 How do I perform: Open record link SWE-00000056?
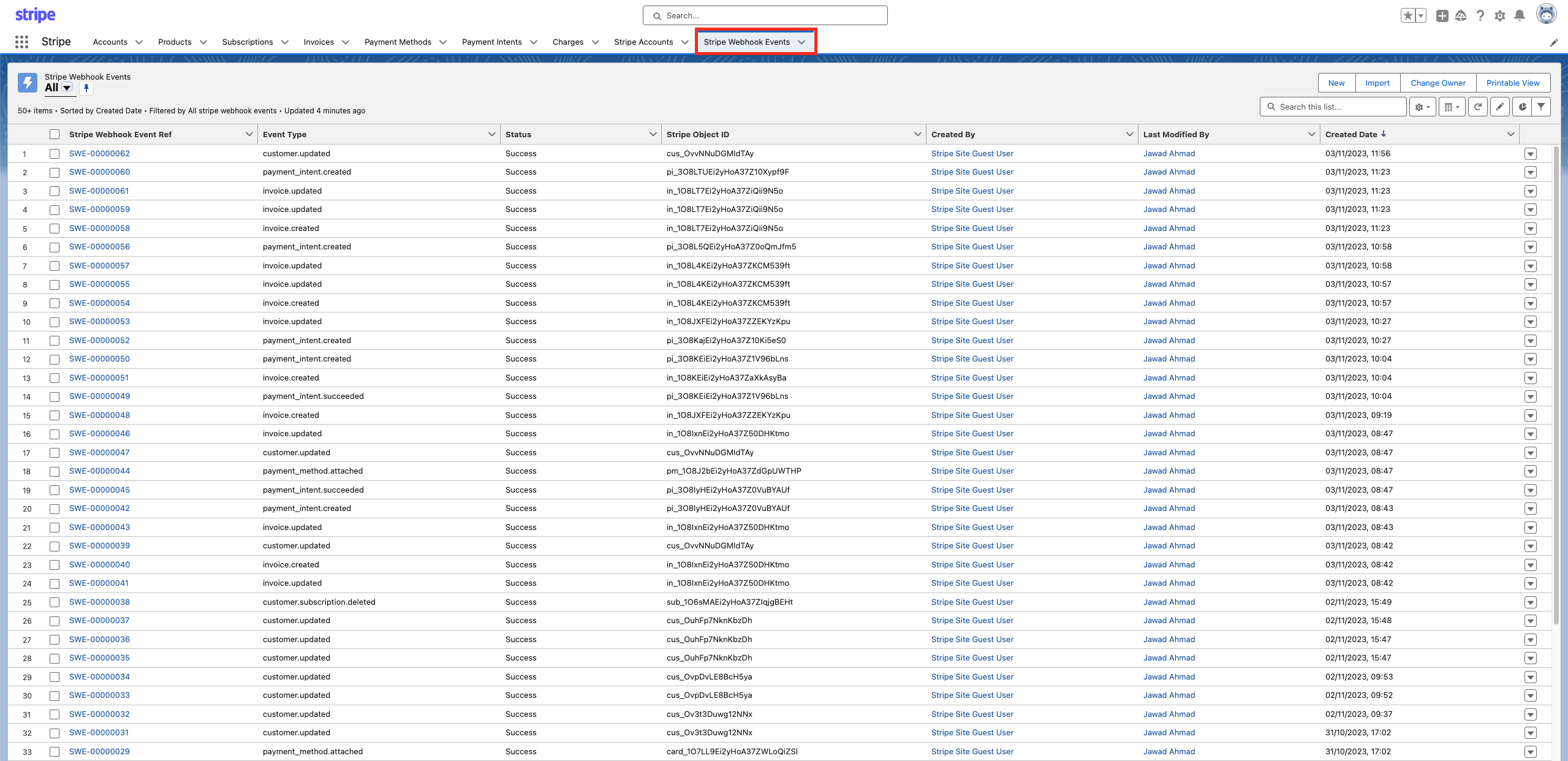click(x=99, y=247)
